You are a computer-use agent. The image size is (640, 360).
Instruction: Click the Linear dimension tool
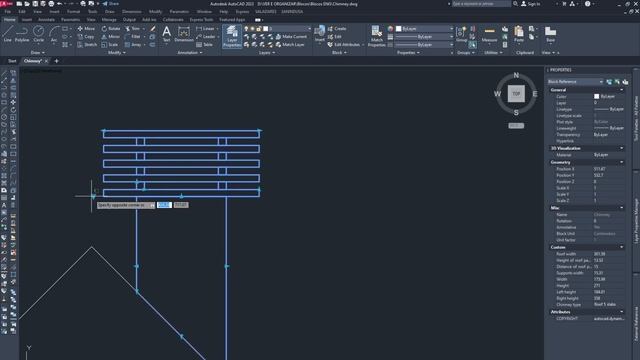pyautogui.click(x=205, y=29)
